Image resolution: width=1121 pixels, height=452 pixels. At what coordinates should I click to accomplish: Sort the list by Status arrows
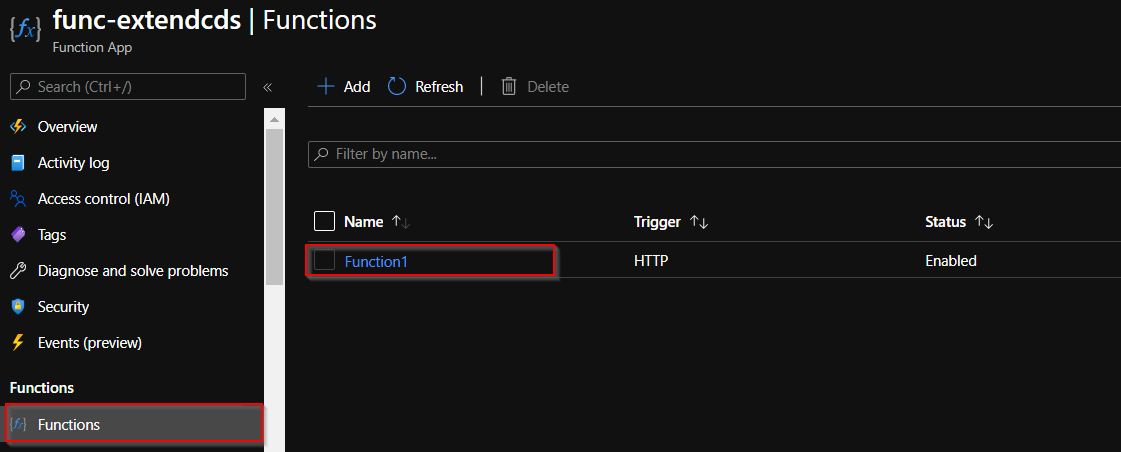(x=984, y=222)
